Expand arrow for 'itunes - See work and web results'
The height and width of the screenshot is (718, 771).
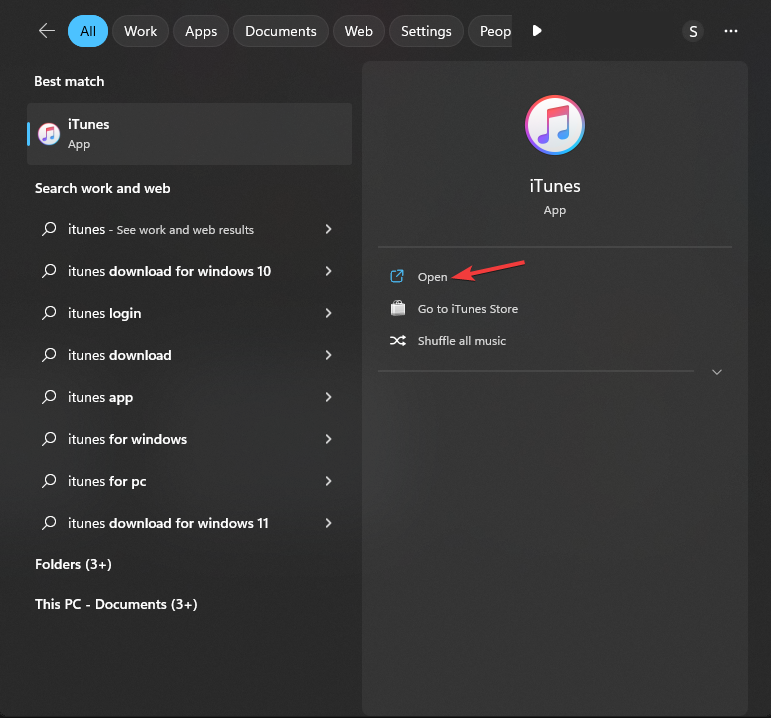[328, 229]
